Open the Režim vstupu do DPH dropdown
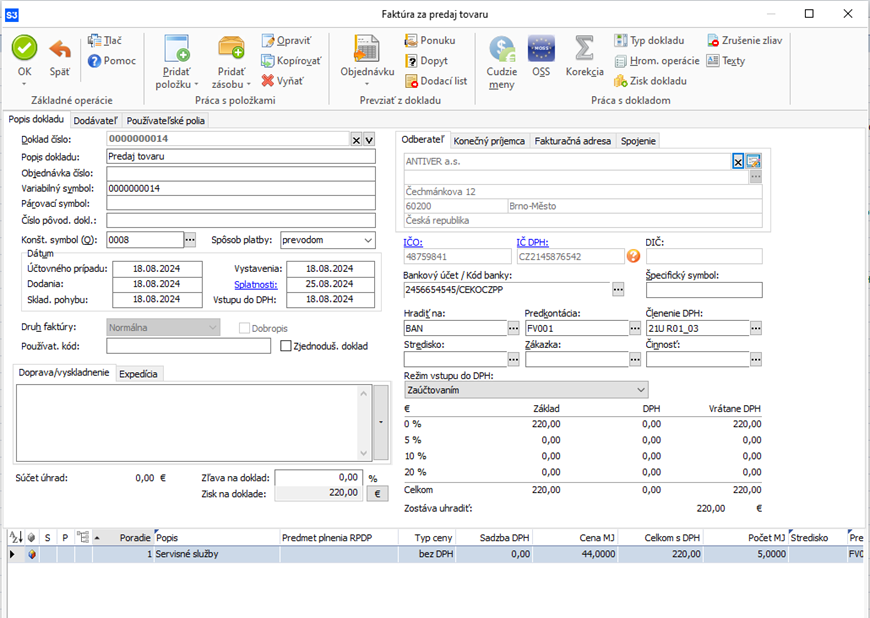This screenshot has height=618, width=870. click(640, 390)
